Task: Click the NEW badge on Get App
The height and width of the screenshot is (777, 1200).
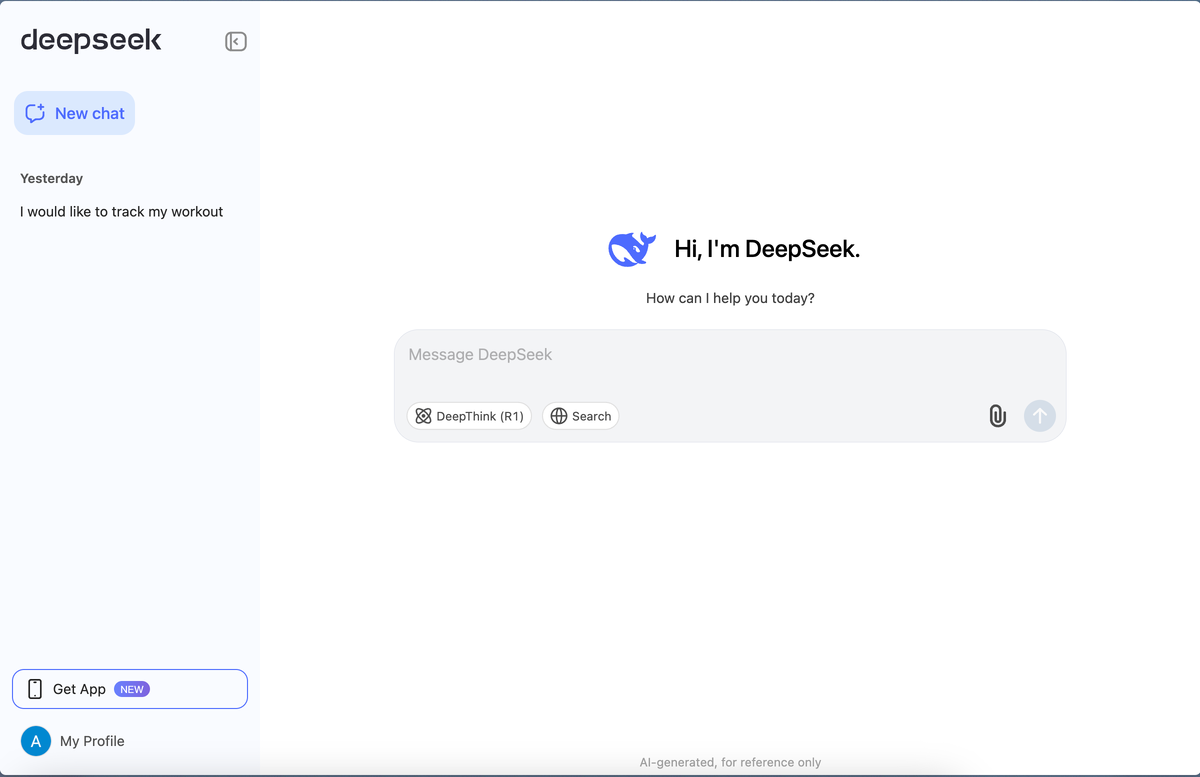Action: click(x=131, y=688)
